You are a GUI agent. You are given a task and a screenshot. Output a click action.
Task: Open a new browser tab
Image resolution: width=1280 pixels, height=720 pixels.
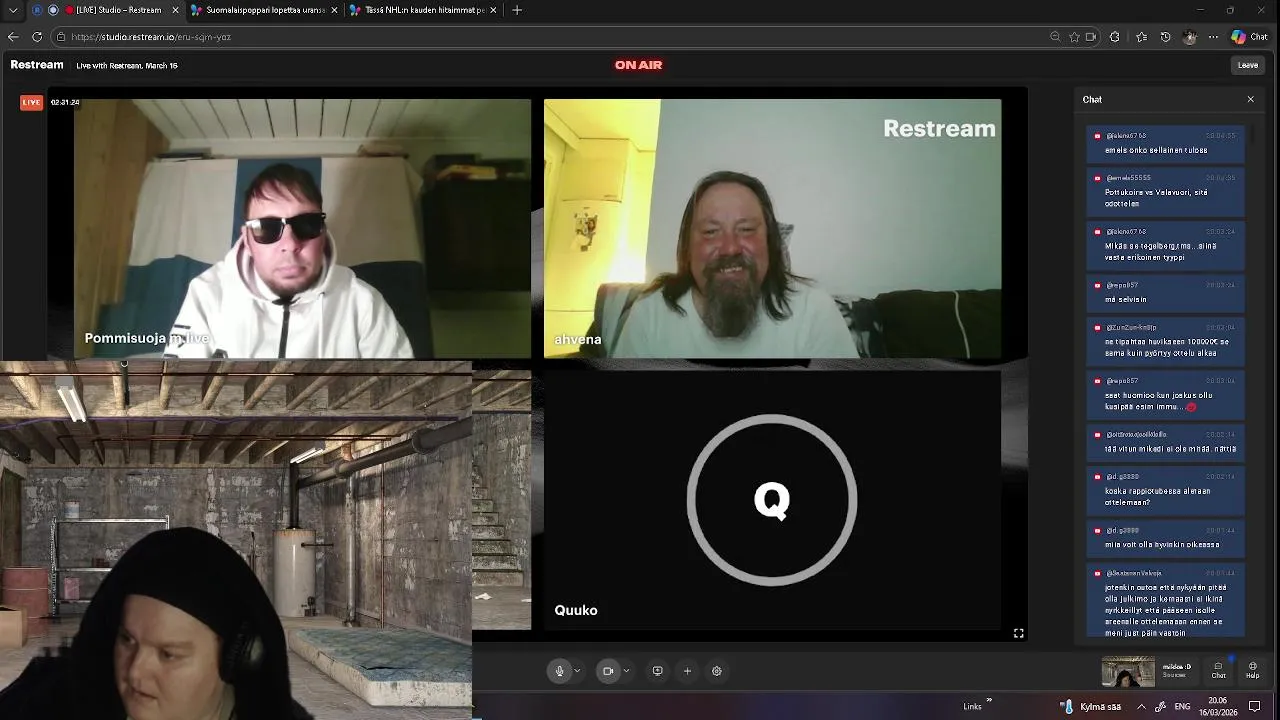pyautogui.click(x=517, y=10)
